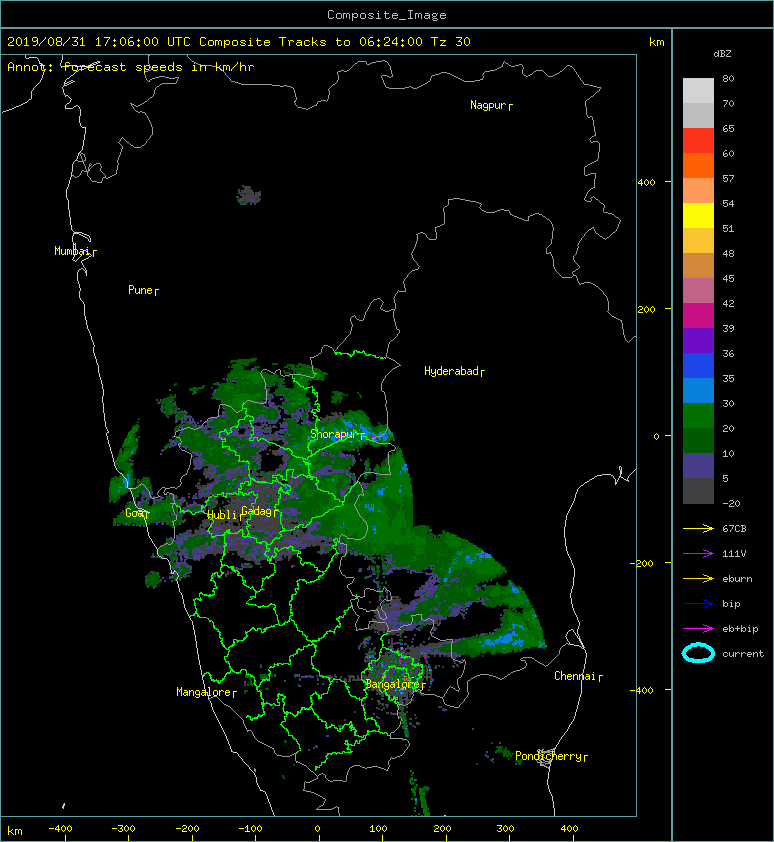
Task: Click the purple 111V arrow legend icon
Action: point(698,554)
